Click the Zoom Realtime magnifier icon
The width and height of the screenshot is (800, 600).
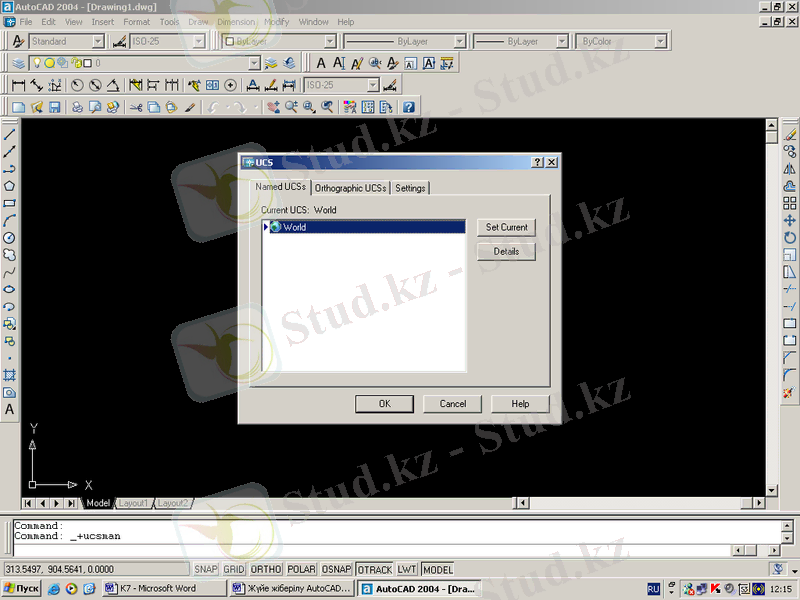pyautogui.click(x=291, y=107)
